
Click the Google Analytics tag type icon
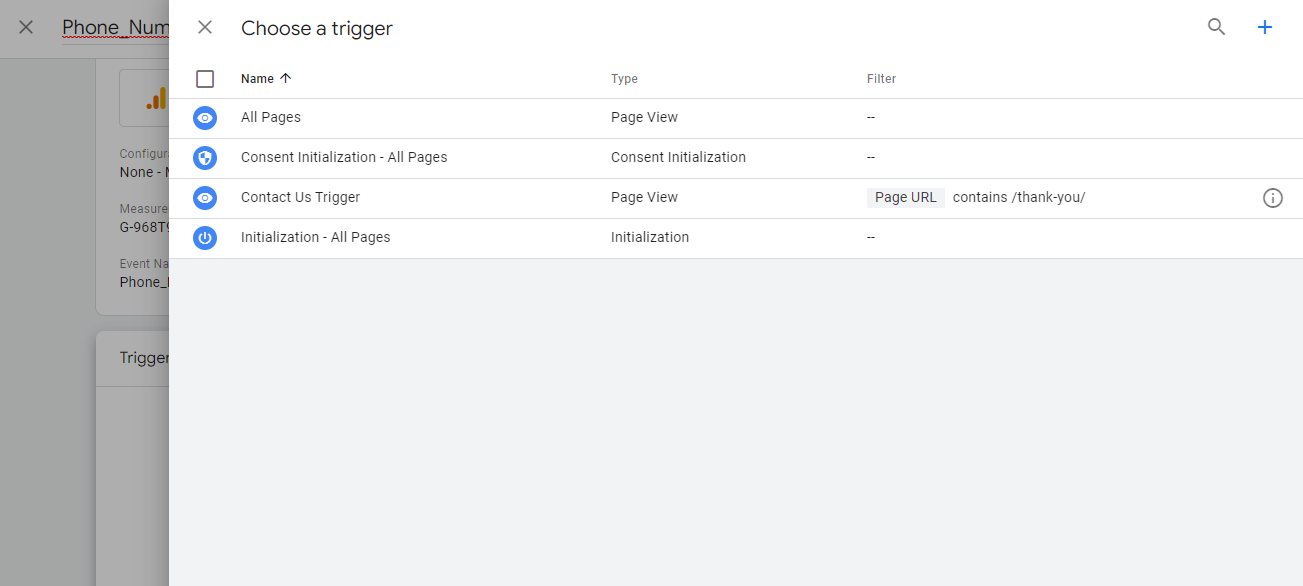(156, 98)
